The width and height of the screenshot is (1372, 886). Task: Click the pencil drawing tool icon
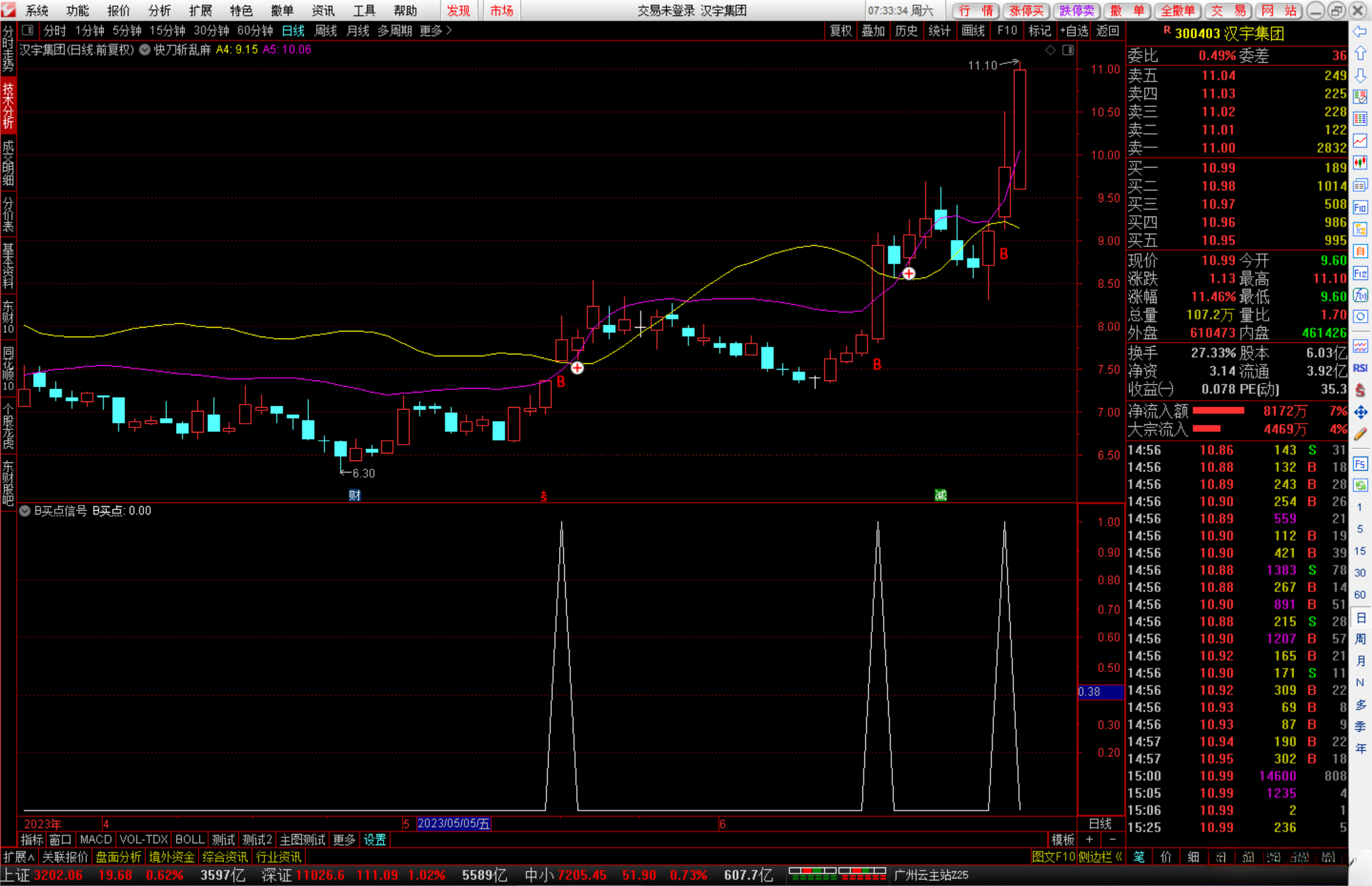pyautogui.click(x=1360, y=435)
